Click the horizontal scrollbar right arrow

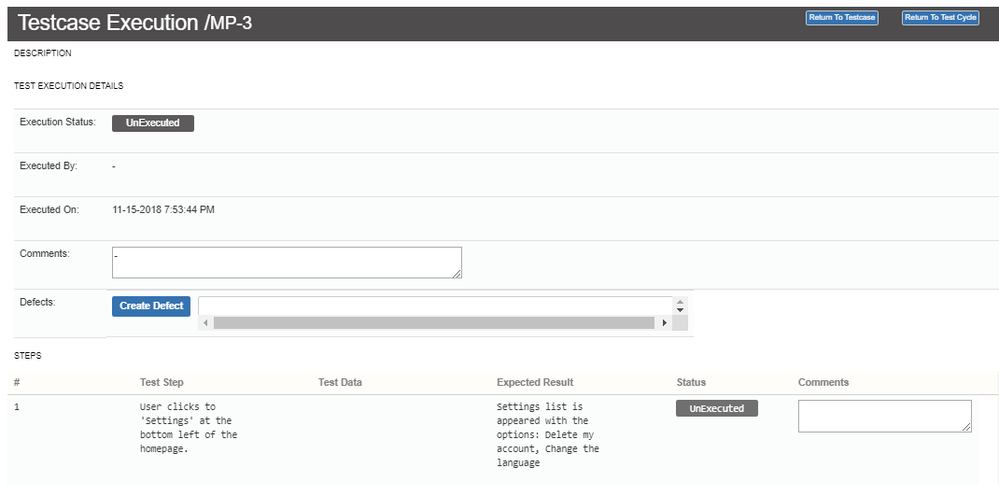point(664,323)
